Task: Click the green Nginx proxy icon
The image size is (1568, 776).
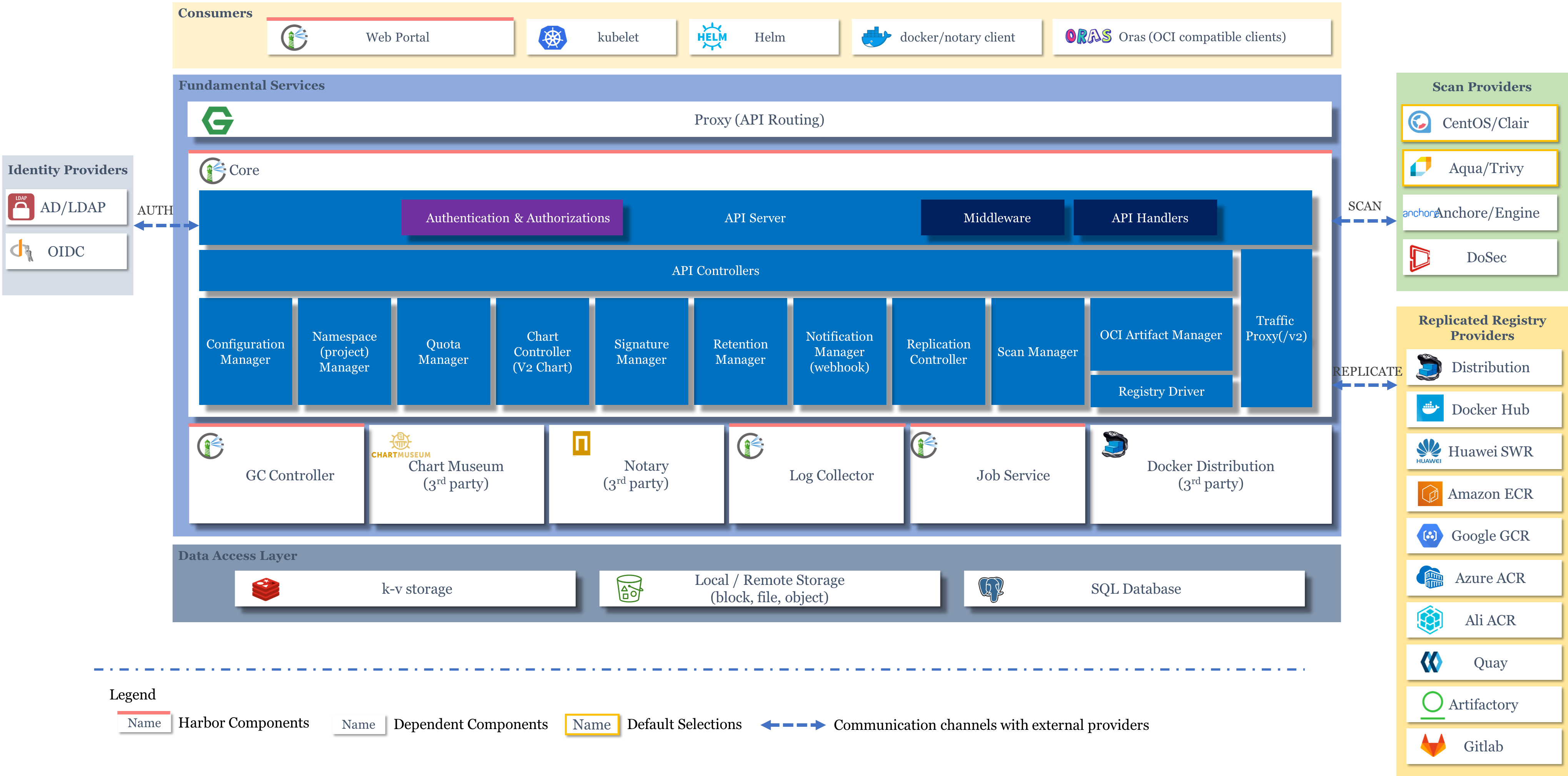Action: (x=217, y=120)
